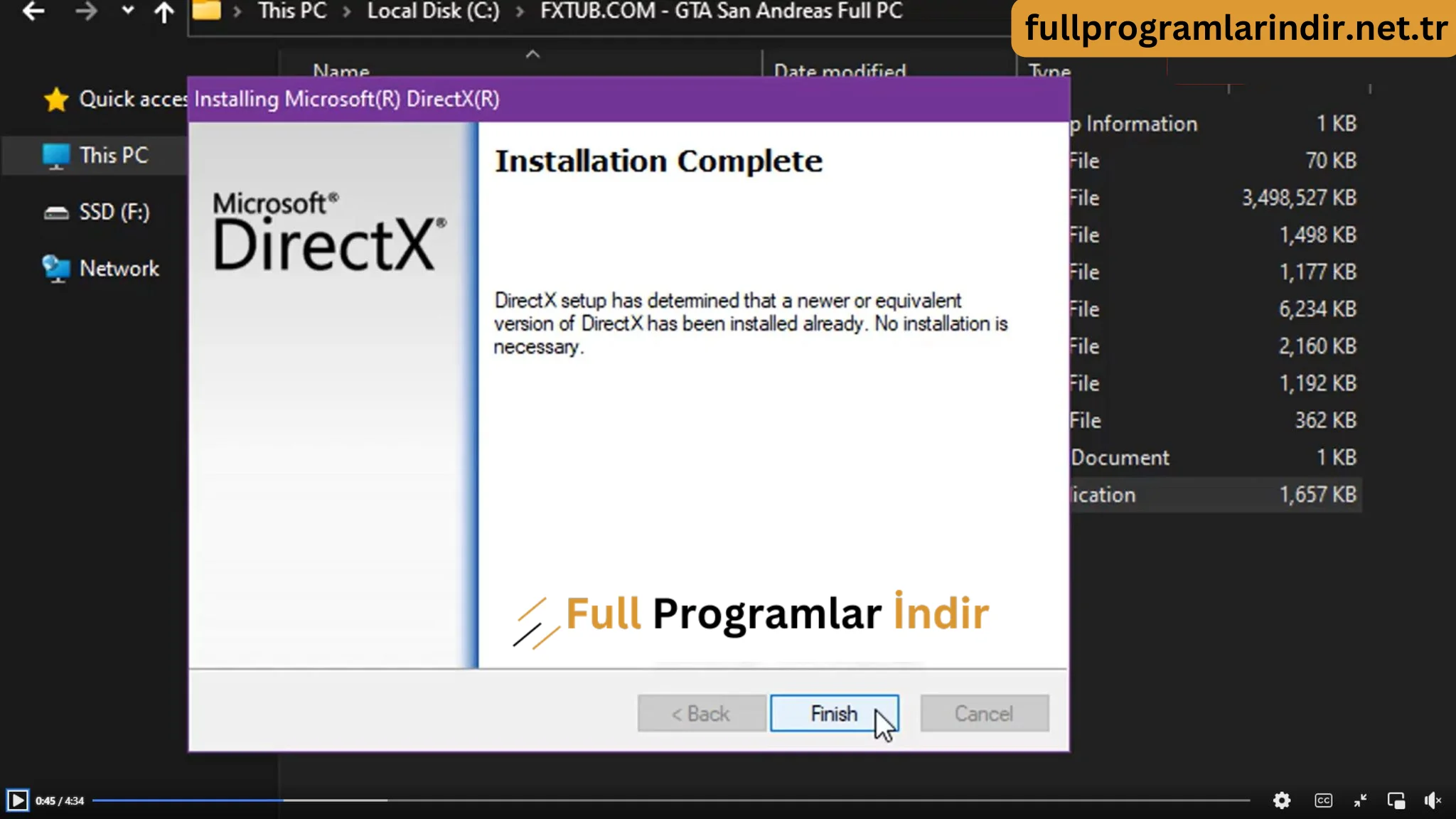Go back with Explorer back arrow

coord(33,11)
